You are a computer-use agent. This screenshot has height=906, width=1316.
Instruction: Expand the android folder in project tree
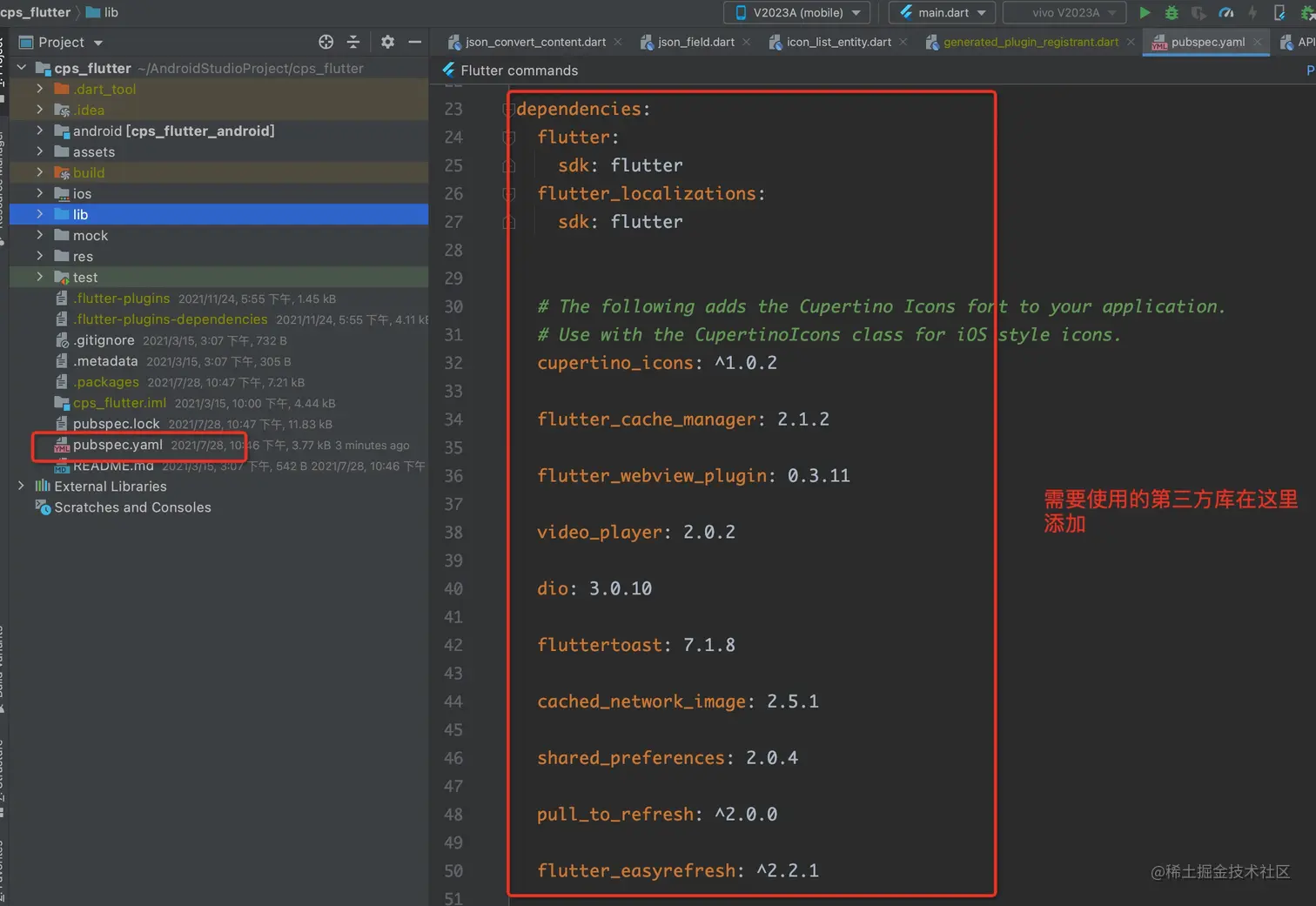coord(40,131)
